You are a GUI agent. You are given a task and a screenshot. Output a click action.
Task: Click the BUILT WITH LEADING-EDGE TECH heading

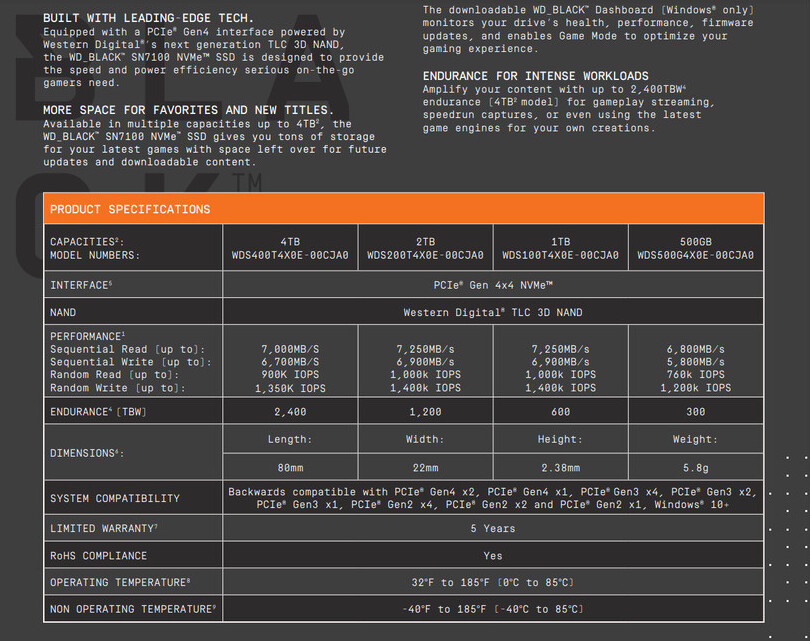coord(148,18)
